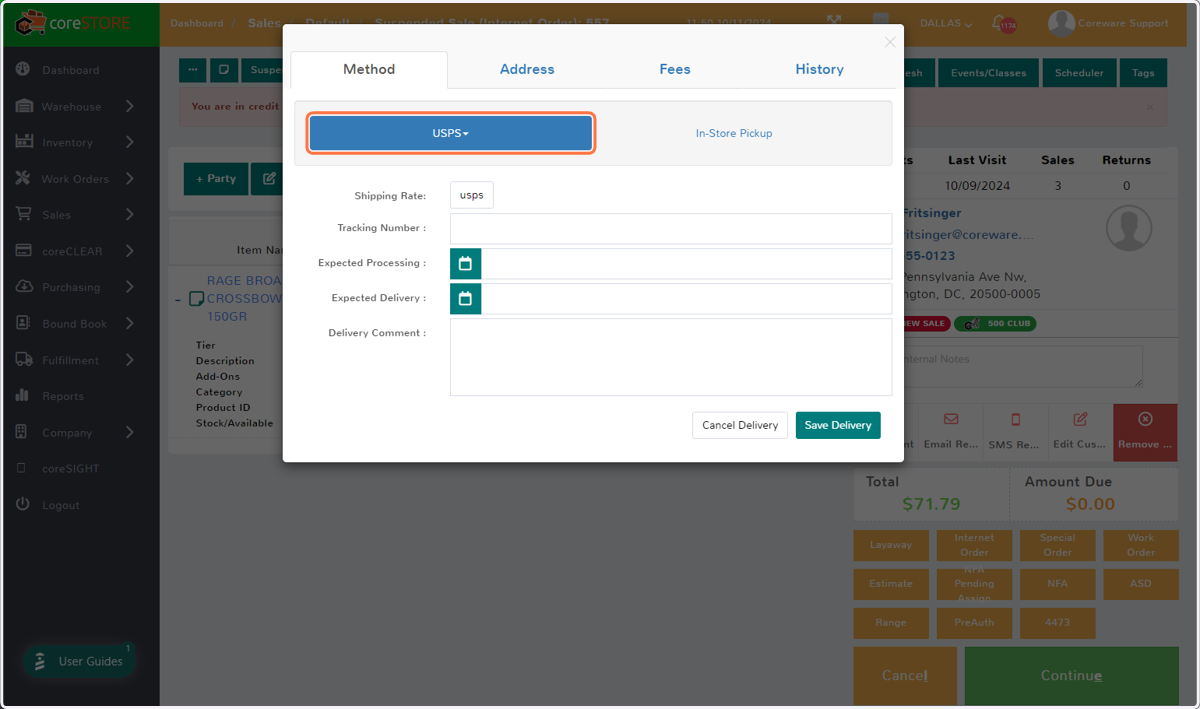The height and width of the screenshot is (709, 1200).
Task: Click the PreAuth button
Action: [x=974, y=623]
